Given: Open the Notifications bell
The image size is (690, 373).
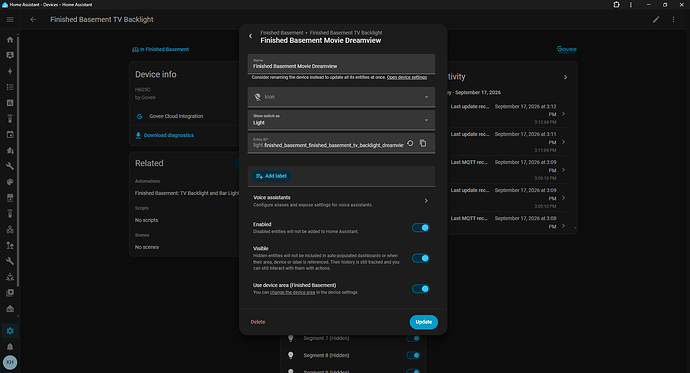Looking at the screenshot, I should pos(10,347).
